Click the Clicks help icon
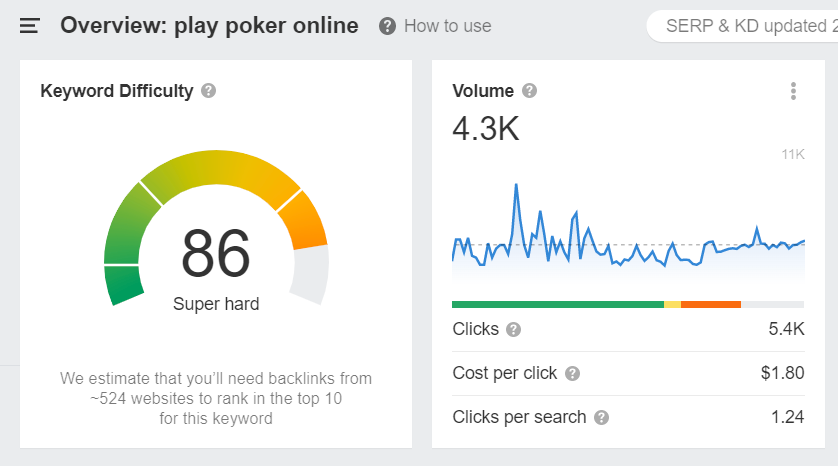This screenshot has width=838, height=466. 514,330
